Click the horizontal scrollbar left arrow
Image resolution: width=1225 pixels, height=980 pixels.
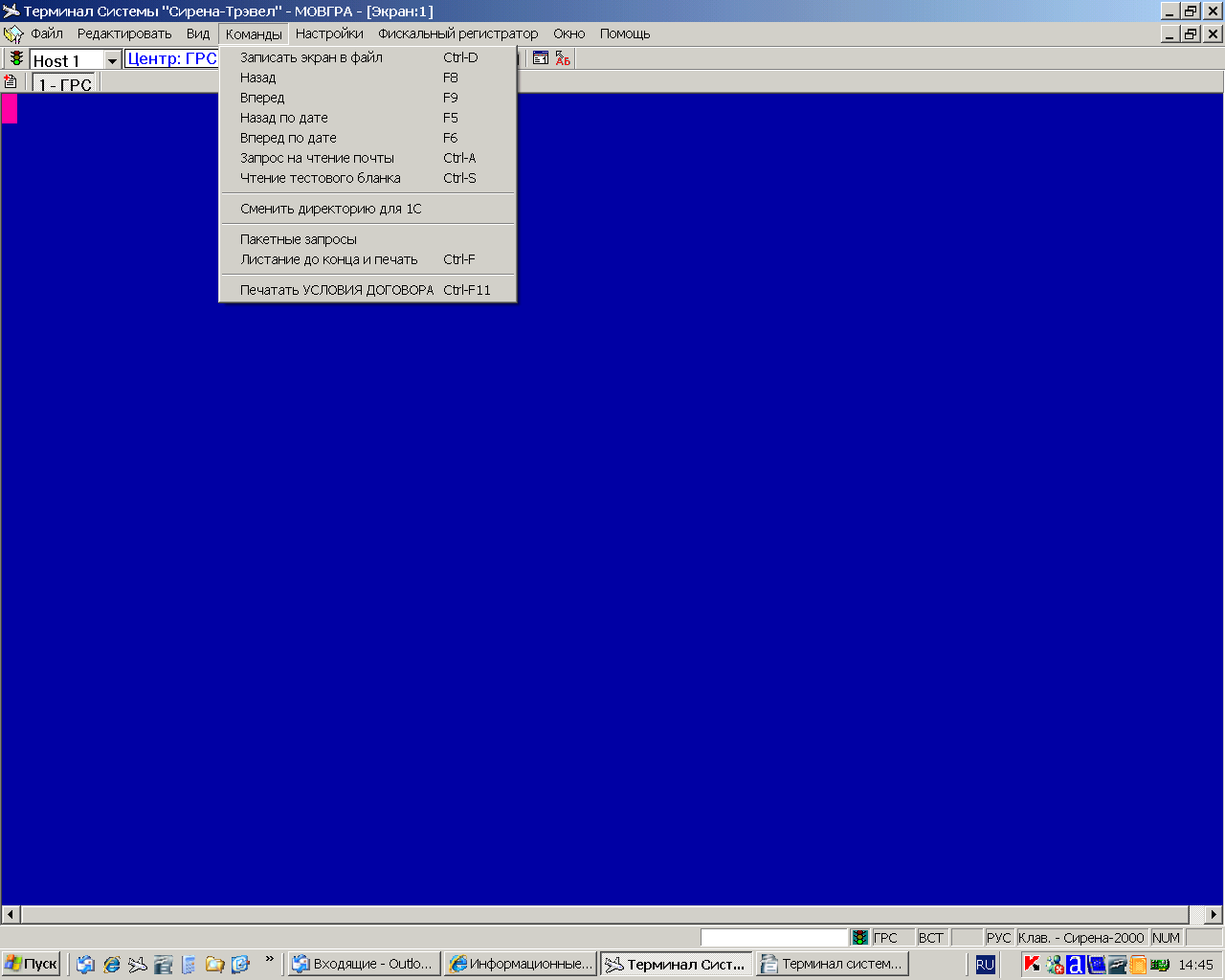[x=11, y=914]
